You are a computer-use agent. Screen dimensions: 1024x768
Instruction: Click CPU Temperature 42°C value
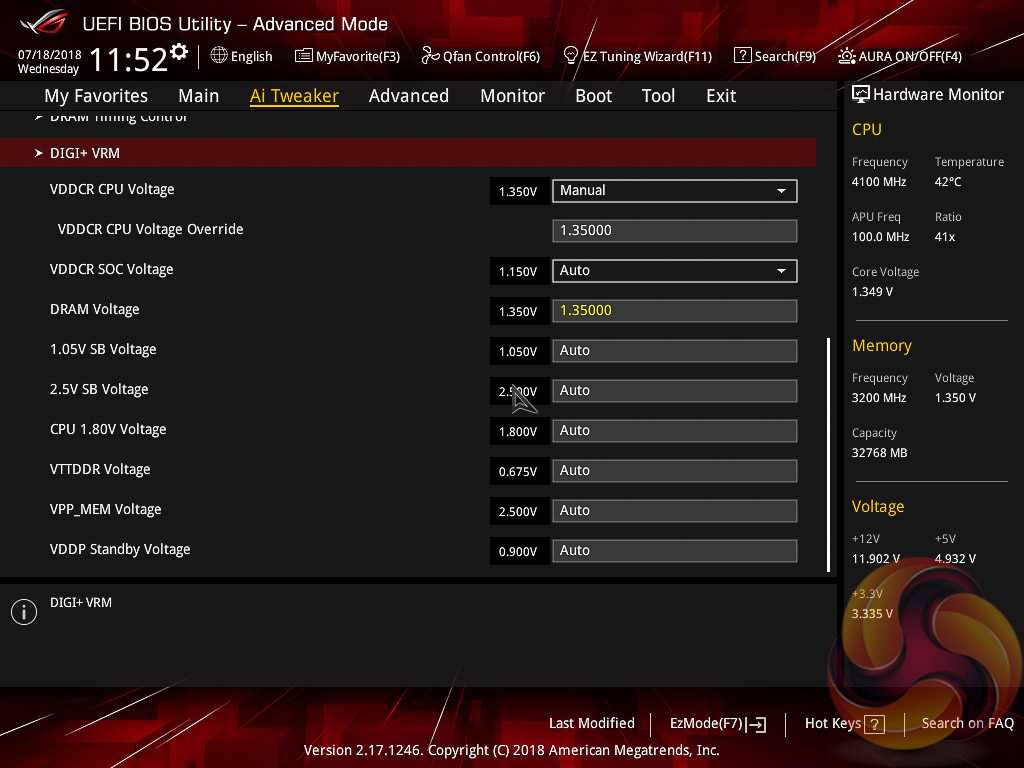click(x=948, y=182)
